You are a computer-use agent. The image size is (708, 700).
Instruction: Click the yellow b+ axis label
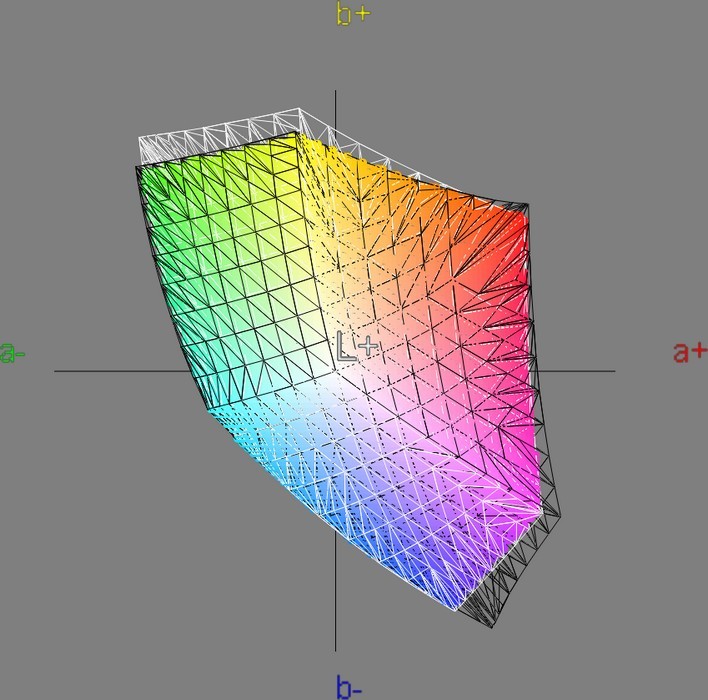pos(354,14)
